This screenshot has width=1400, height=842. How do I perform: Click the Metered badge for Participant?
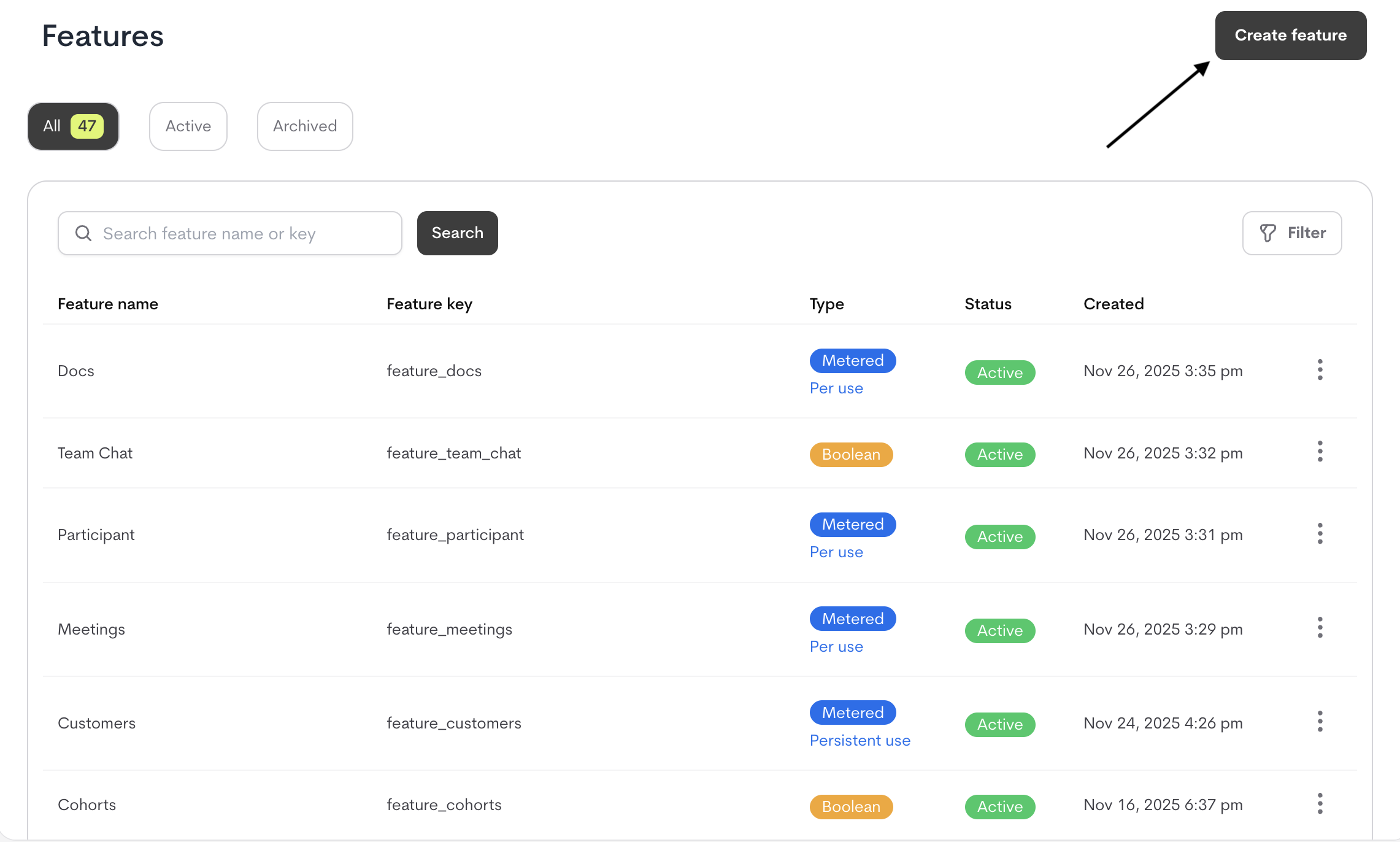(853, 524)
